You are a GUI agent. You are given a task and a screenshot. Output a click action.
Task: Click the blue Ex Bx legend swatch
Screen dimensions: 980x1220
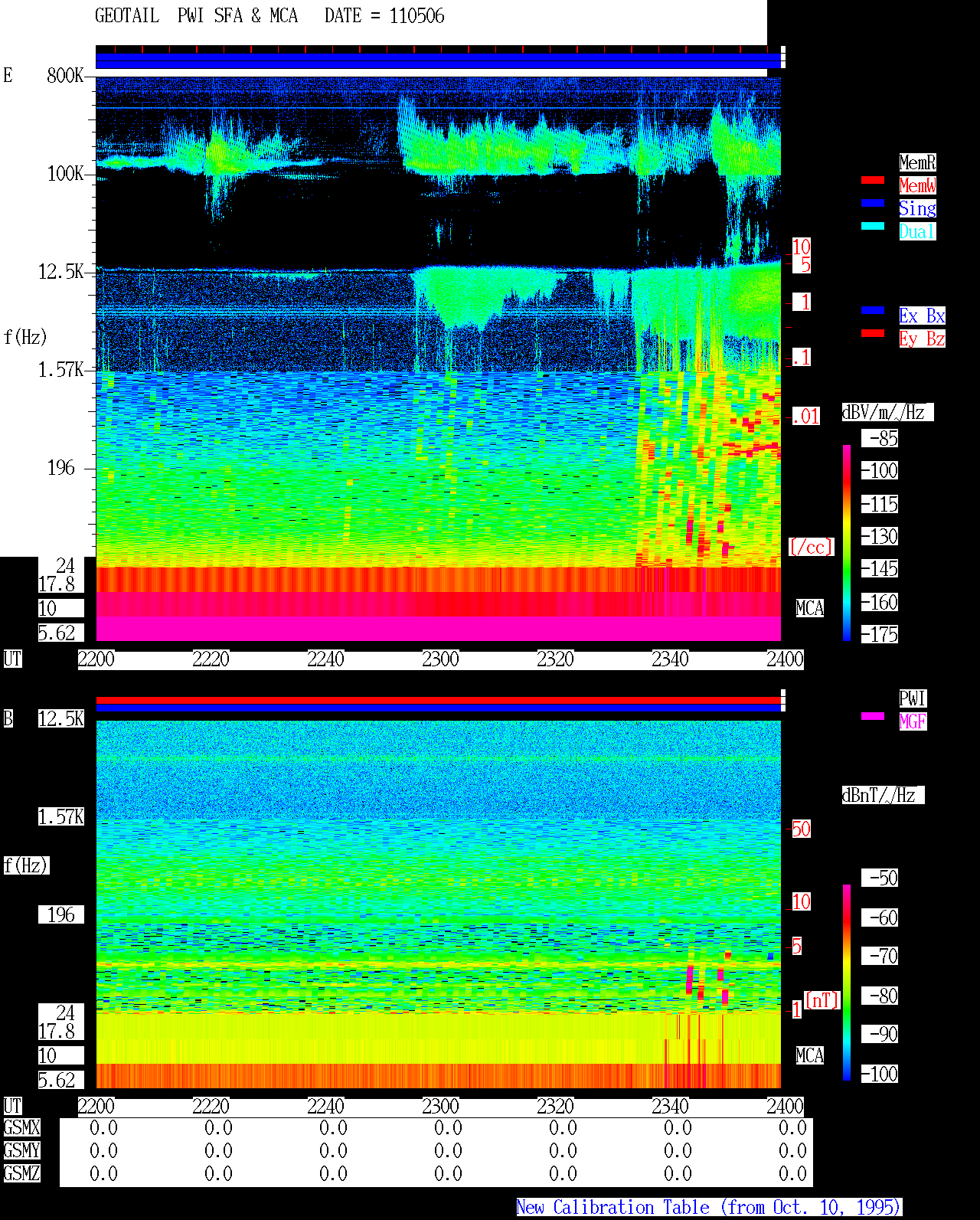click(873, 310)
